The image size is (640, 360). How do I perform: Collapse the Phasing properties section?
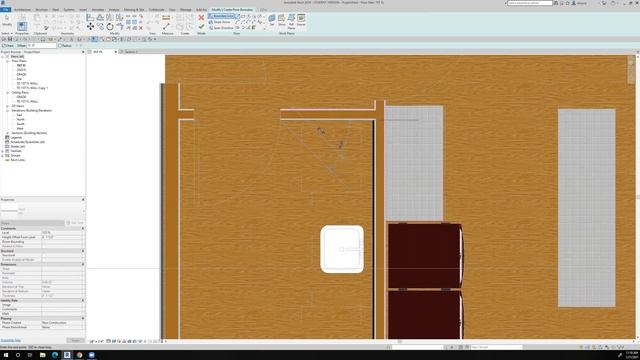[x=83, y=318]
